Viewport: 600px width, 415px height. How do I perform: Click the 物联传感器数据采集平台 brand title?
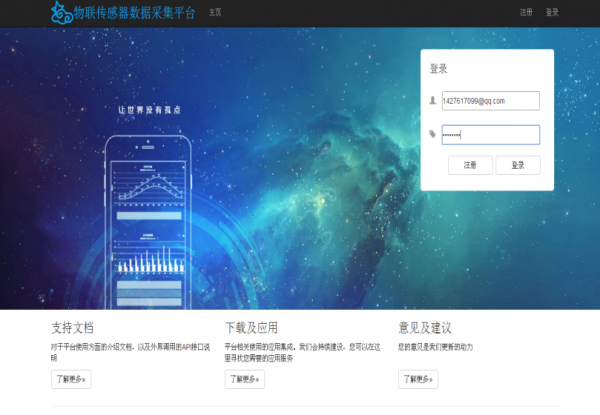(135, 13)
